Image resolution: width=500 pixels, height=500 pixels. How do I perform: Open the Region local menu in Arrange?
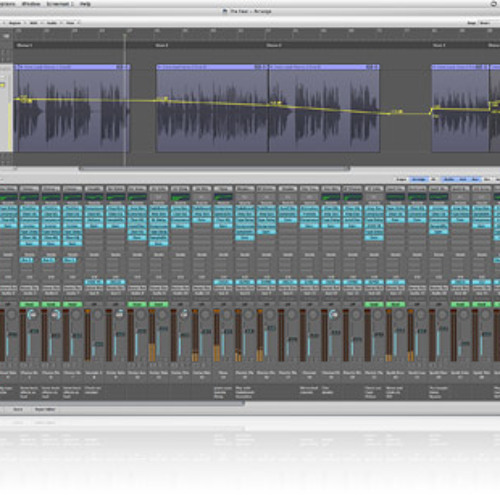click(15, 23)
